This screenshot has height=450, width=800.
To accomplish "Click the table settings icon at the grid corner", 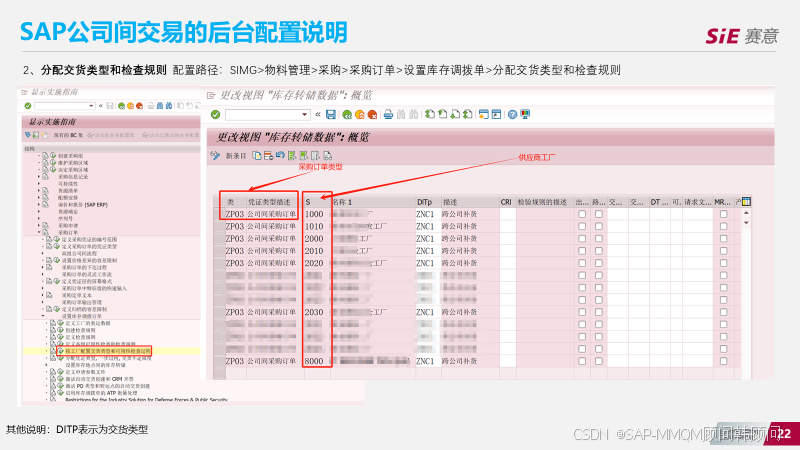I will pyautogui.click(x=746, y=202).
